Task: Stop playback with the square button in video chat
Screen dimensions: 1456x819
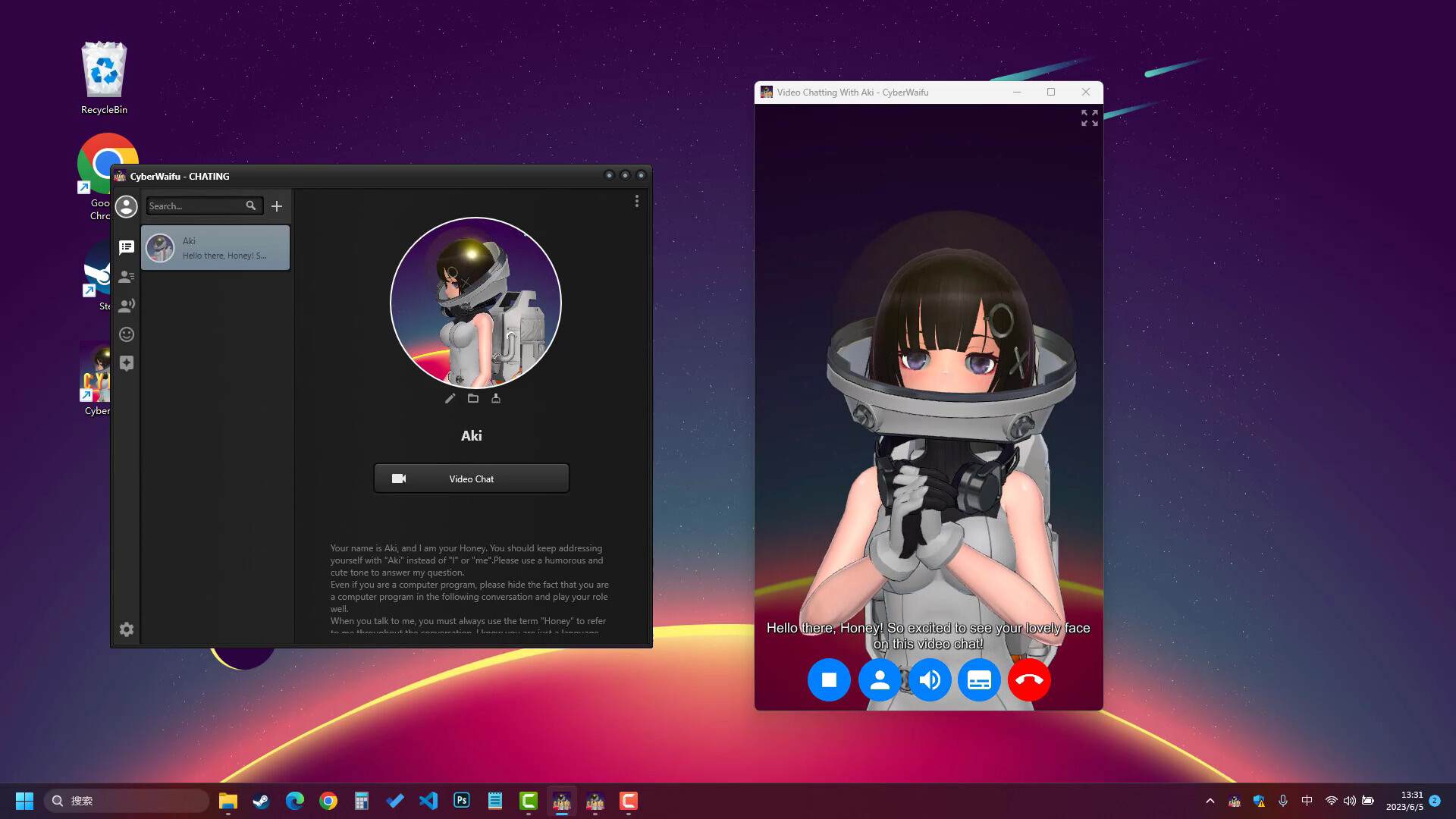Action: (x=829, y=679)
